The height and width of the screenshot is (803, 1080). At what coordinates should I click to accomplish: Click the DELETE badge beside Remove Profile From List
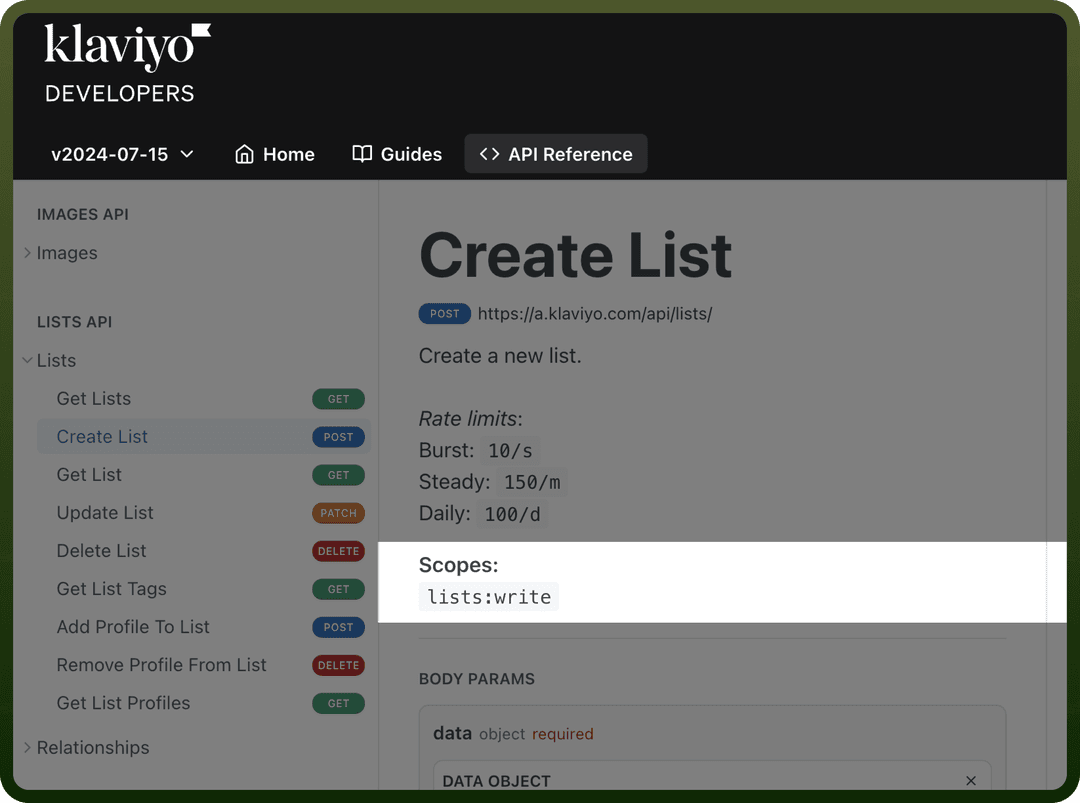tap(338, 665)
